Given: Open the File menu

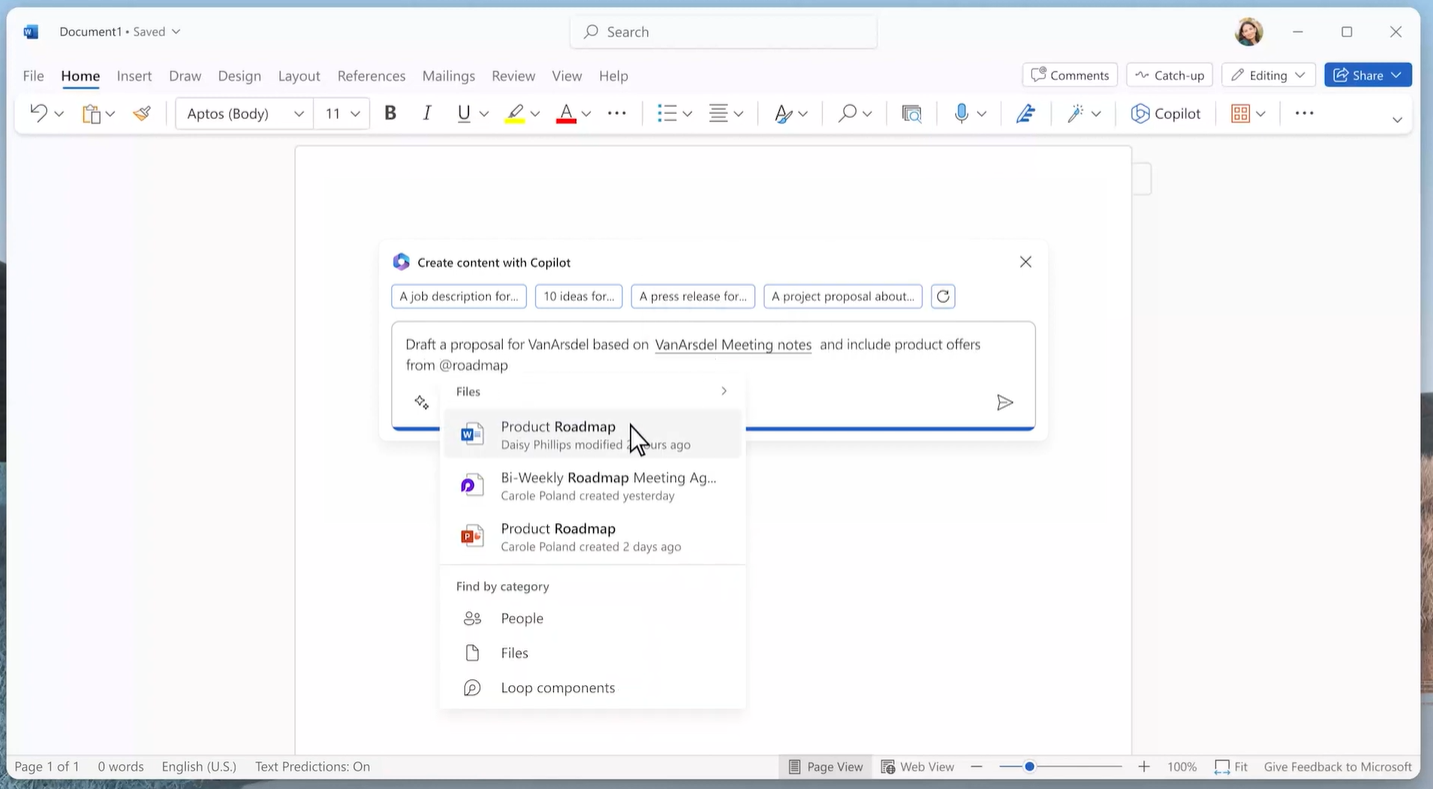Looking at the screenshot, I should click(x=33, y=76).
